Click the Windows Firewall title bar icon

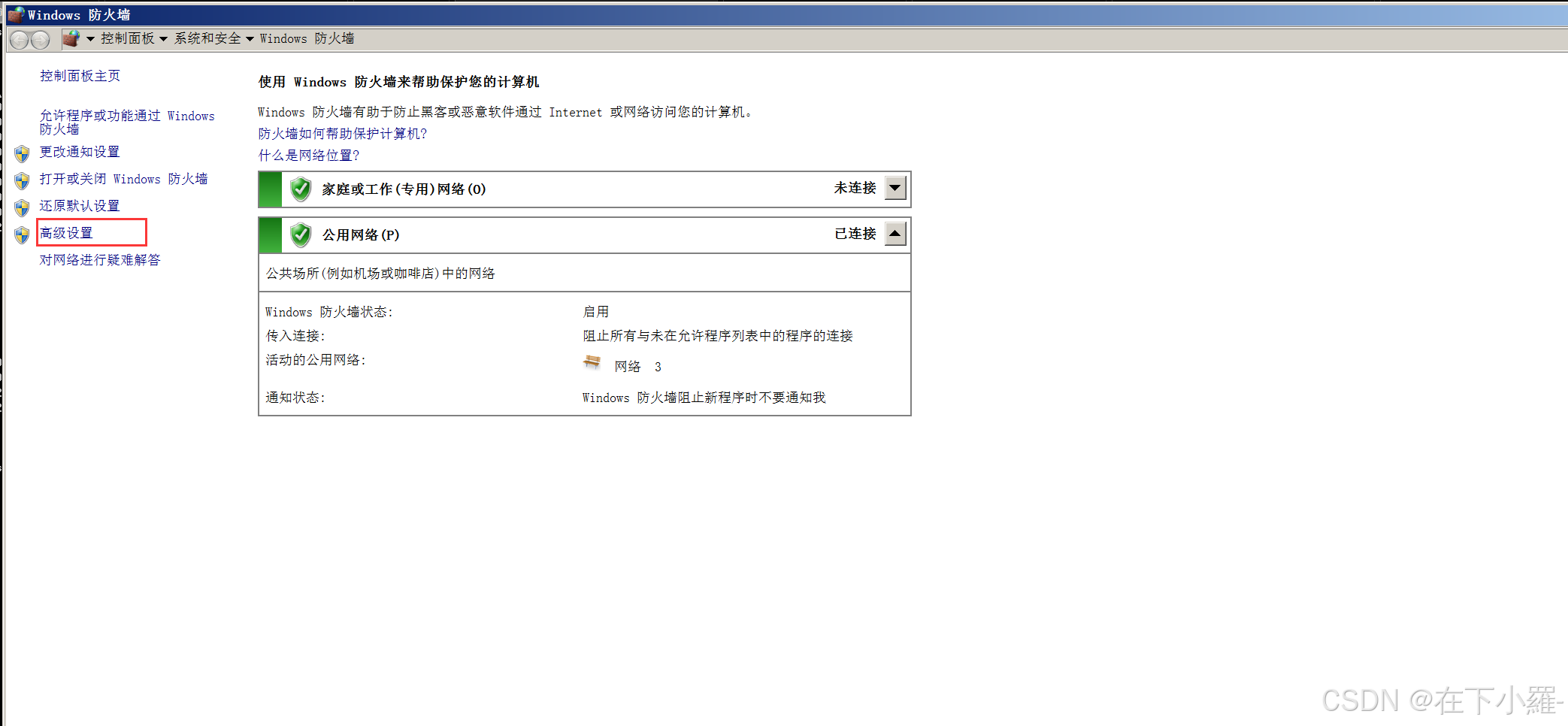point(16,14)
